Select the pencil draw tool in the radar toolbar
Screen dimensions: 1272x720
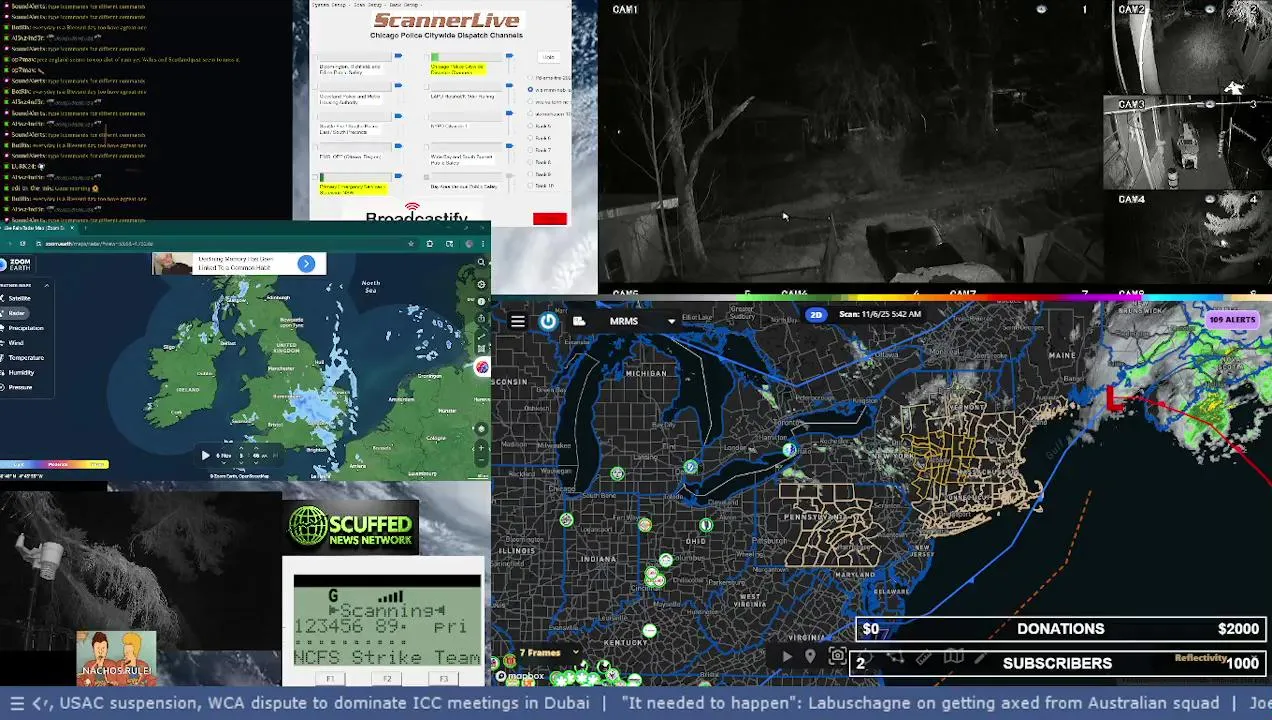pos(980,657)
